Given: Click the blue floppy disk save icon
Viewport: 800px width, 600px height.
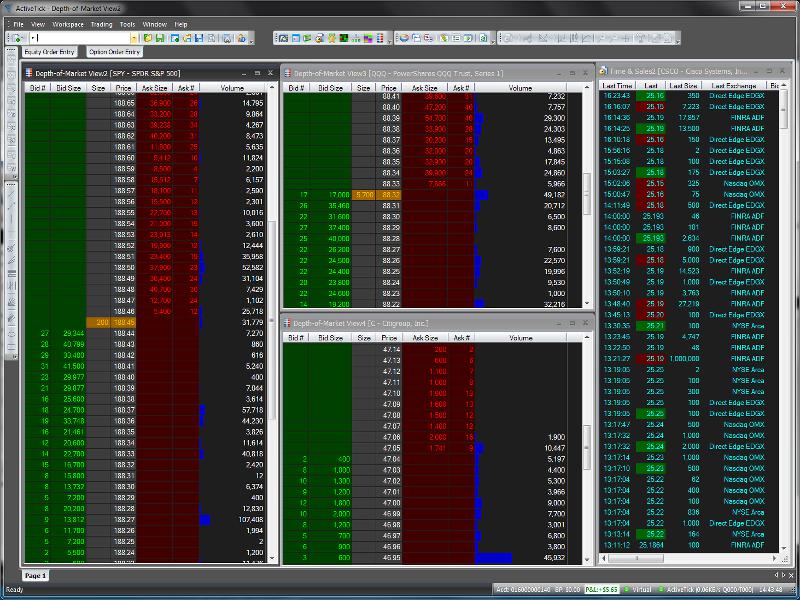Looking at the screenshot, I should (198, 38).
